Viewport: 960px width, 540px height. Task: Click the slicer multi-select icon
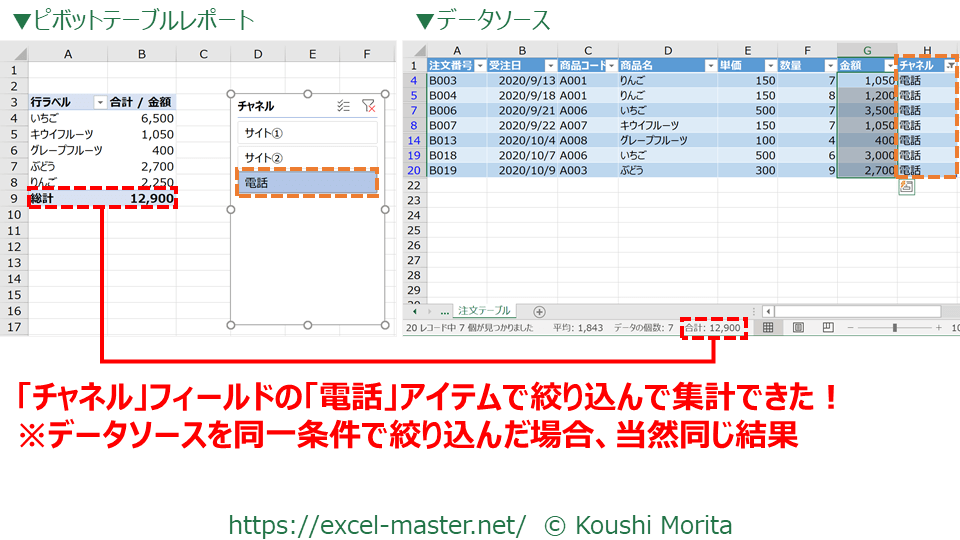point(343,105)
